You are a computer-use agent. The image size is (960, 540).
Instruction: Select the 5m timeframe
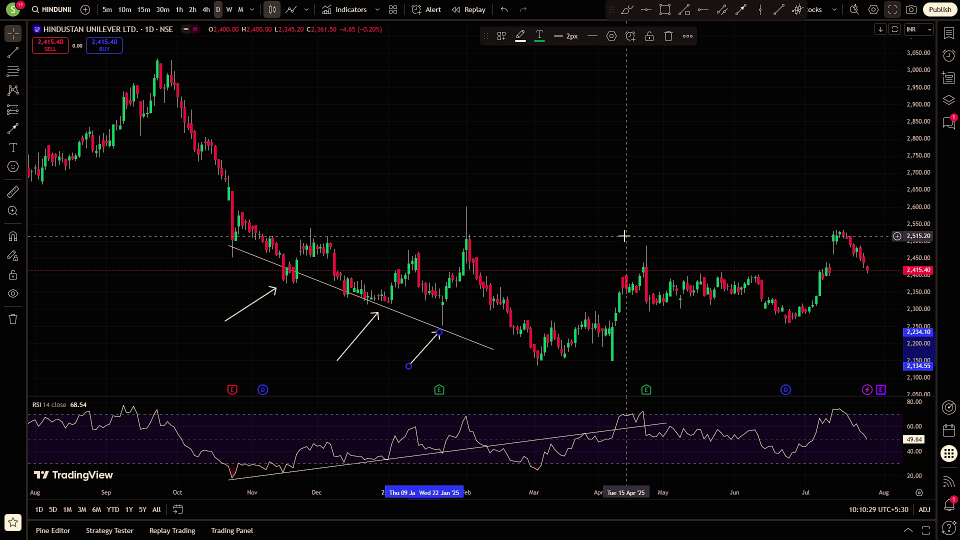pos(107,10)
